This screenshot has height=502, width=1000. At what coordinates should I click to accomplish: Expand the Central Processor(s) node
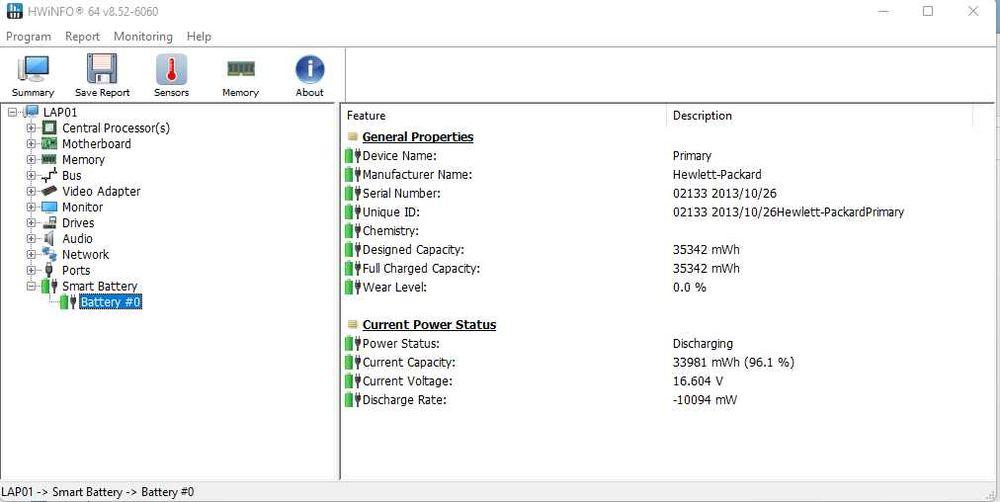click(x=31, y=128)
